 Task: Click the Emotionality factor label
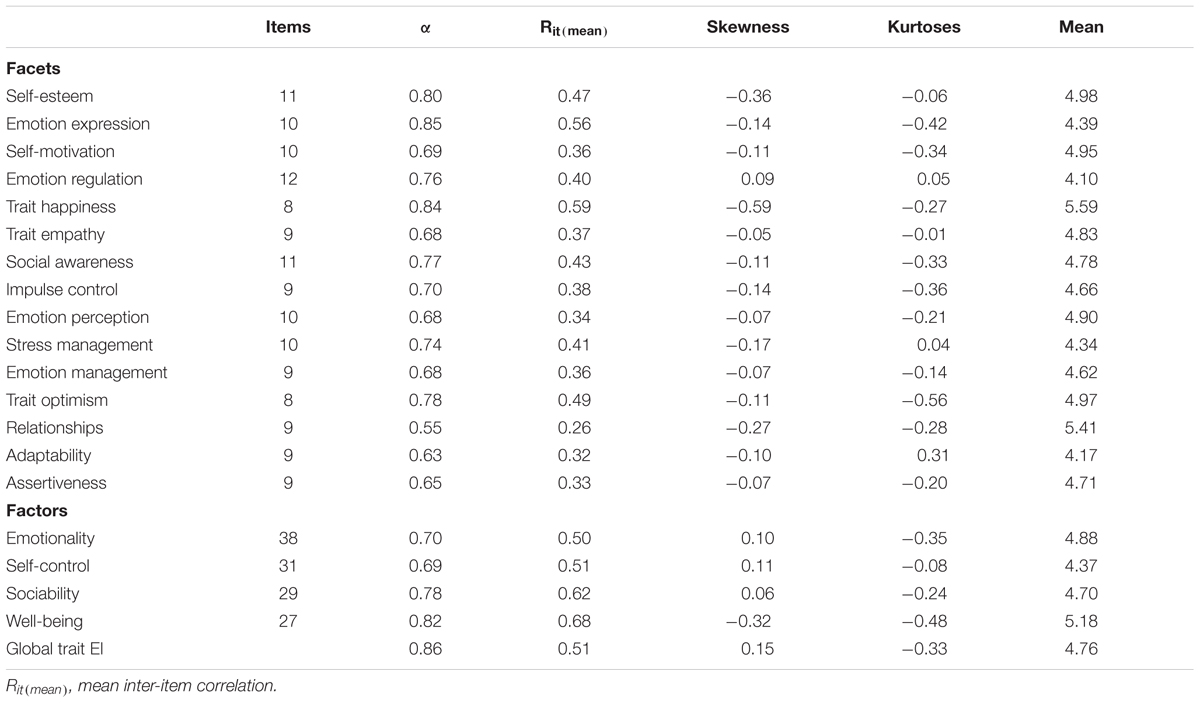[x=51, y=538]
